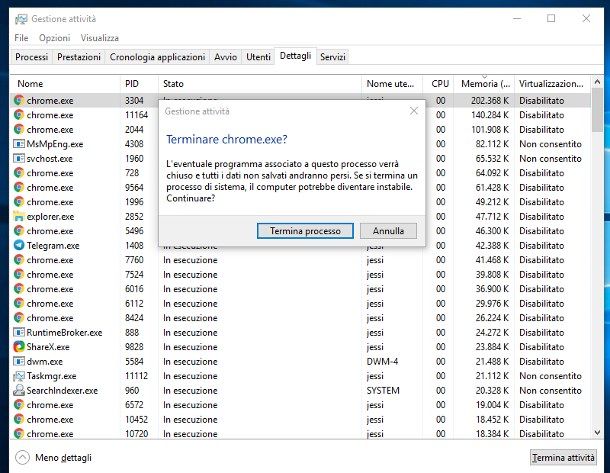Image resolution: width=610 pixels, height=473 pixels.
Task: Click the SearchIndexer.exe icon
Action: 19,390
